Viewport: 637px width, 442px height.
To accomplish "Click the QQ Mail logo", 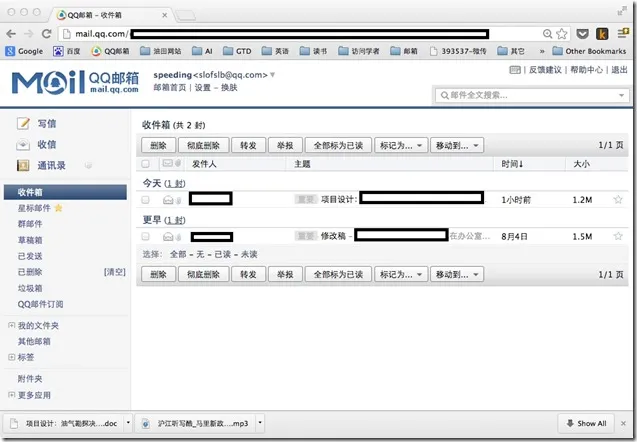I will (75, 82).
